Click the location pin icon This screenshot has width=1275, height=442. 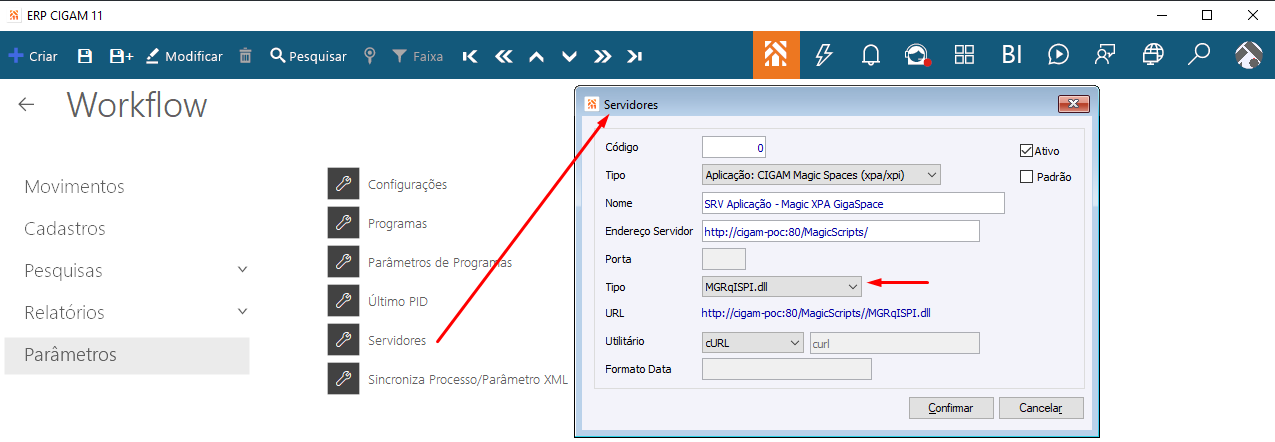pyautogui.click(x=370, y=56)
